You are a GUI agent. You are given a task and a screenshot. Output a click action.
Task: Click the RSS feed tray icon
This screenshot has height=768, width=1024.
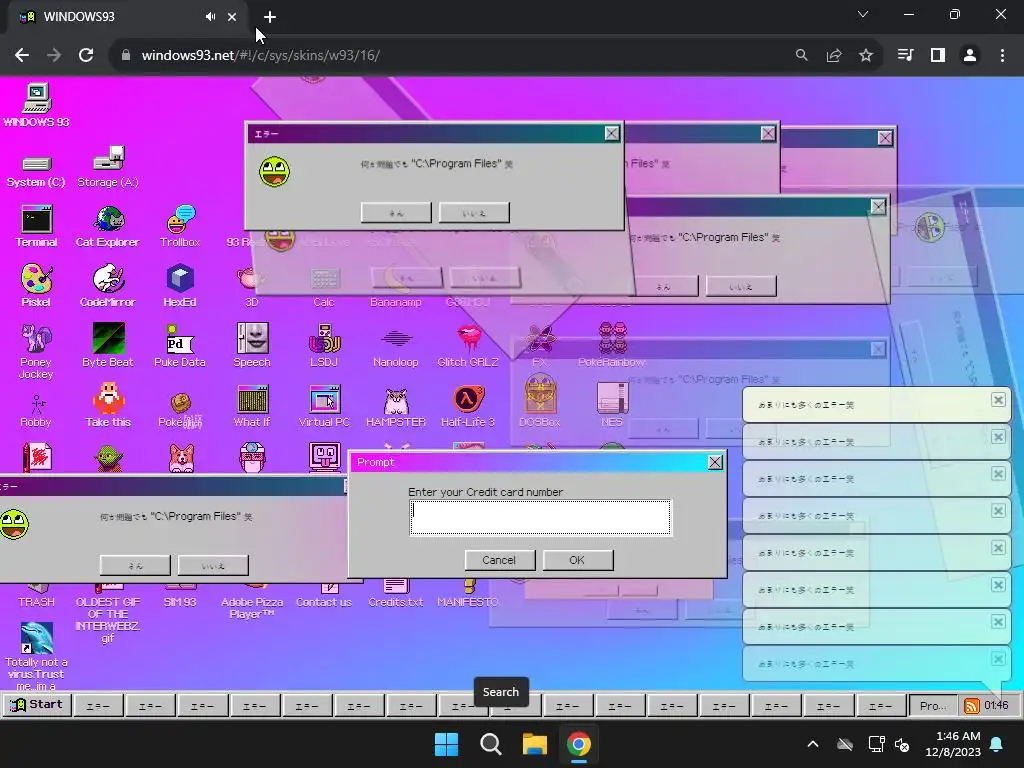click(972, 705)
